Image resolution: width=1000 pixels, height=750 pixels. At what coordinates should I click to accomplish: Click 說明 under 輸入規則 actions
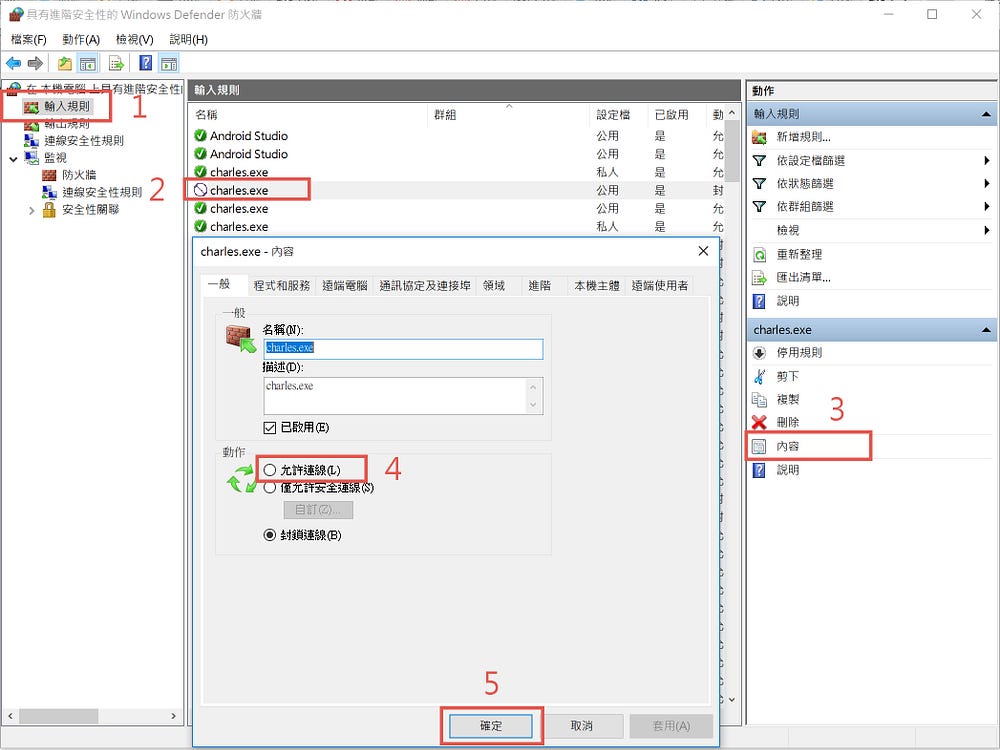(788, 300)
